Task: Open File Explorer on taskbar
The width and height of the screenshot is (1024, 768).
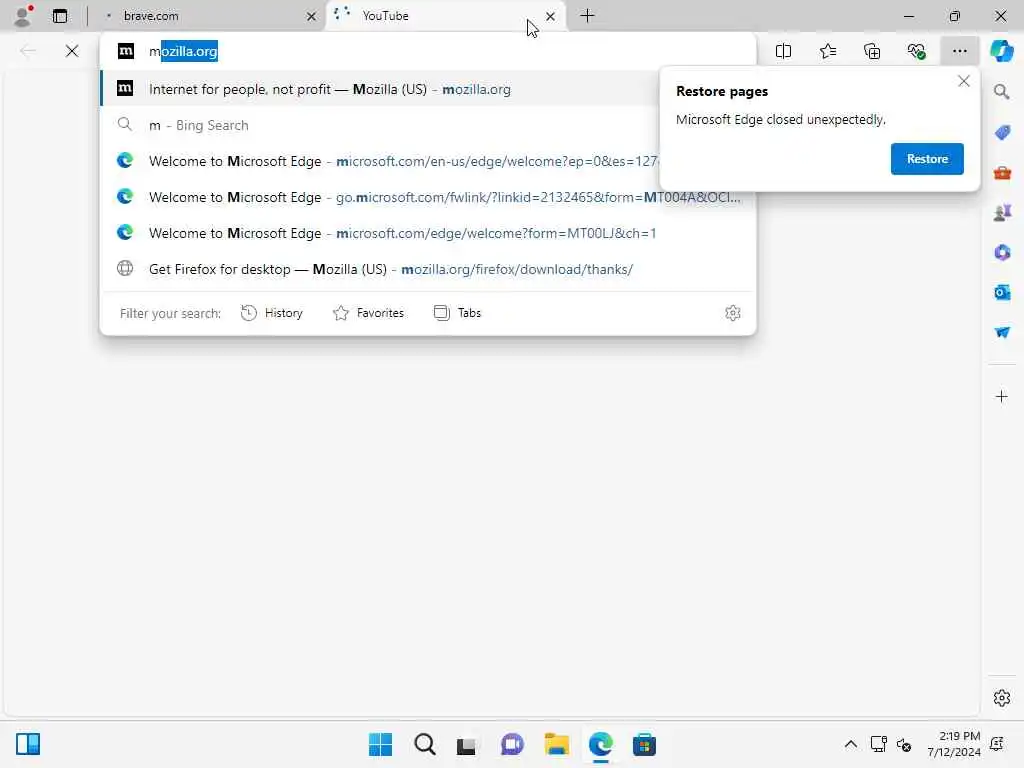Action: tap(556, 744)
